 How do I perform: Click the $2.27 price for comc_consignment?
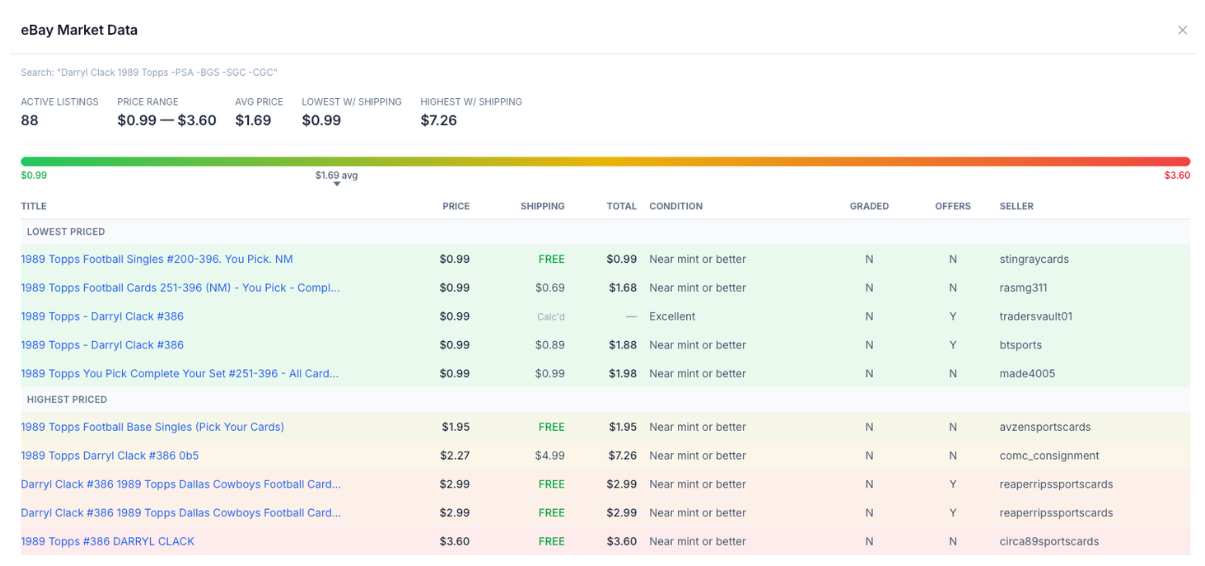[x=456, y=456]
